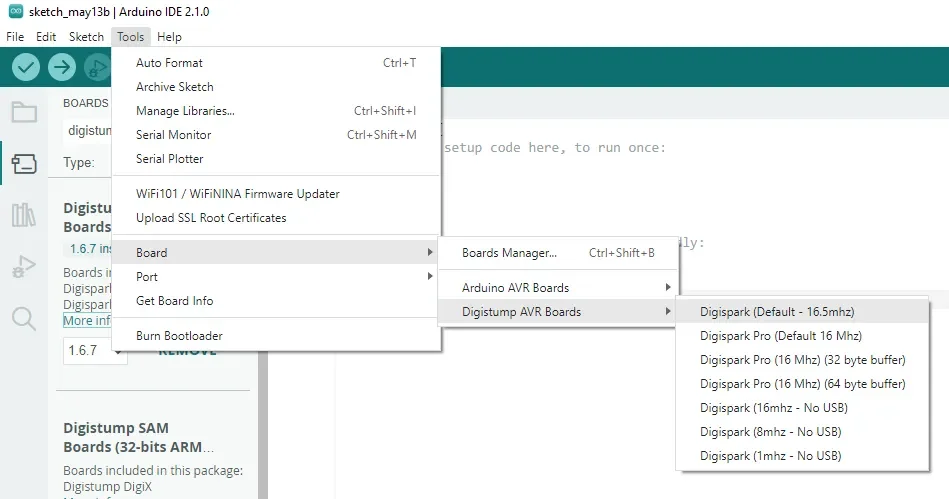Open the Edit menu
The width and height of the screenshot is (949, 499).
point(46,37)
